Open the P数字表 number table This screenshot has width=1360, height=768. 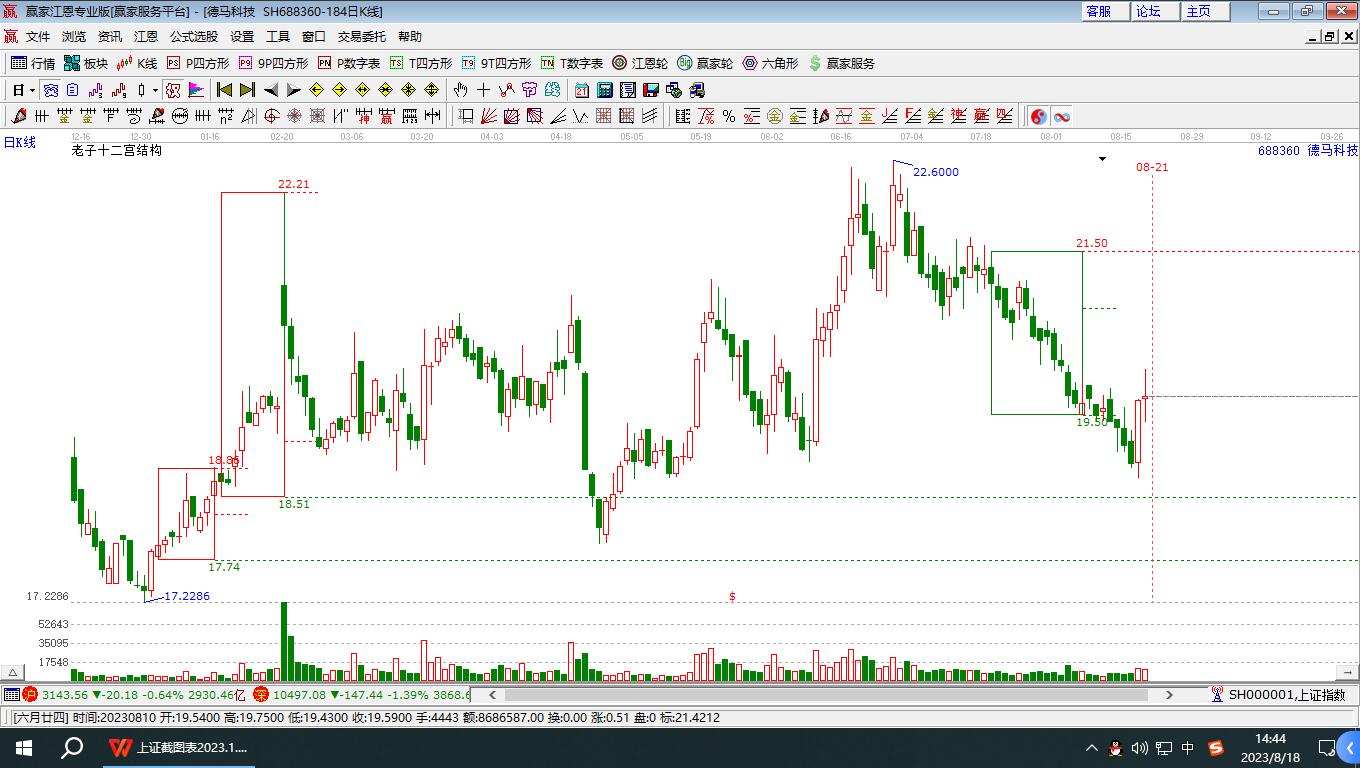pos(349,63)
